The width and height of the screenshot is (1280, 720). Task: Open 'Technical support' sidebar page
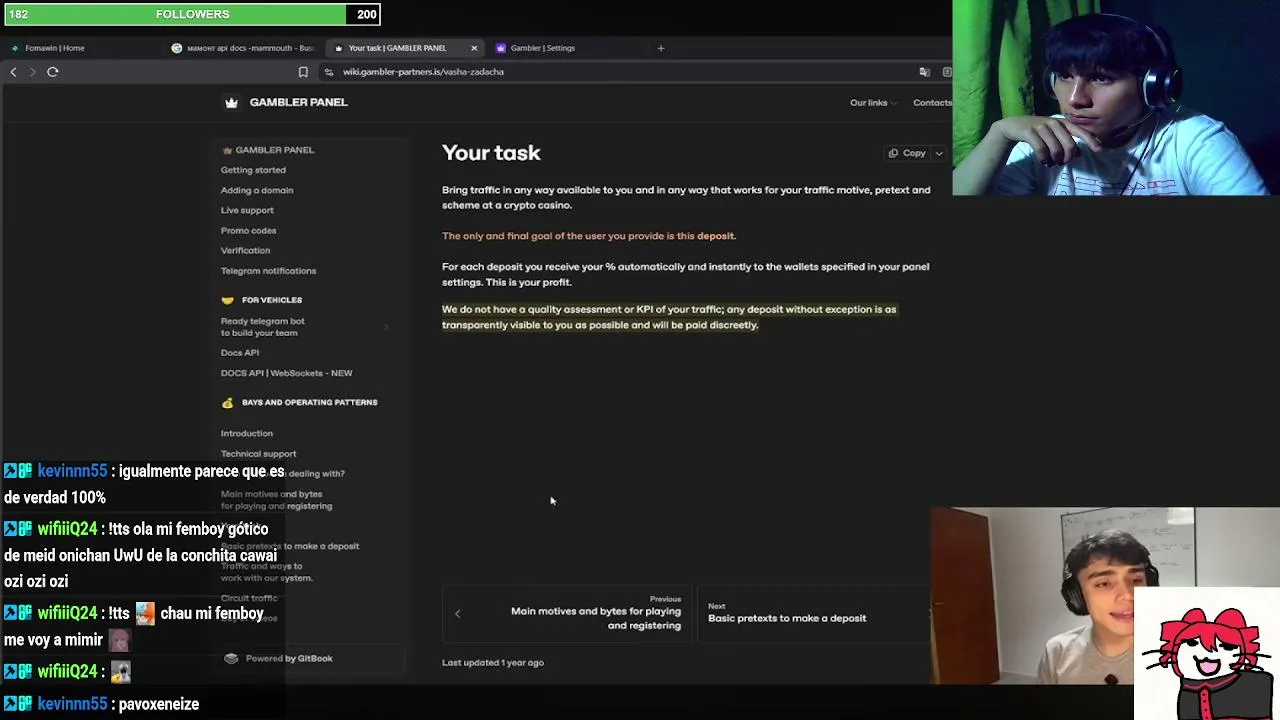coord(258,454)
